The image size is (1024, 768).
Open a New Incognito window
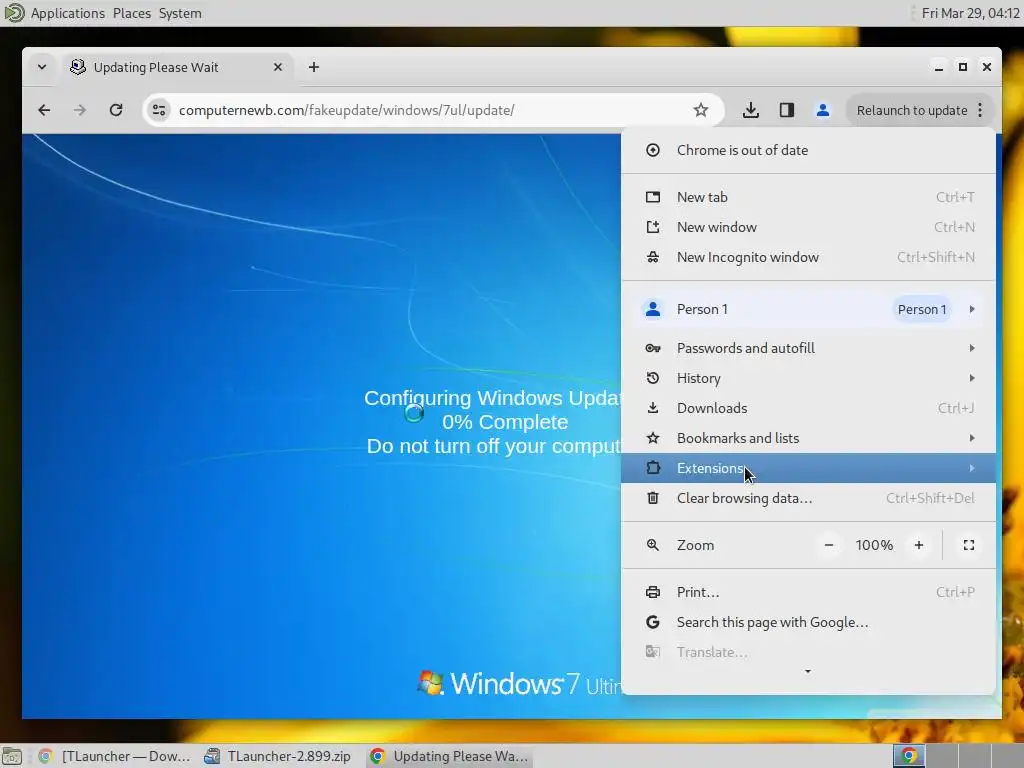pyautogui.click(x=808, y=257)
